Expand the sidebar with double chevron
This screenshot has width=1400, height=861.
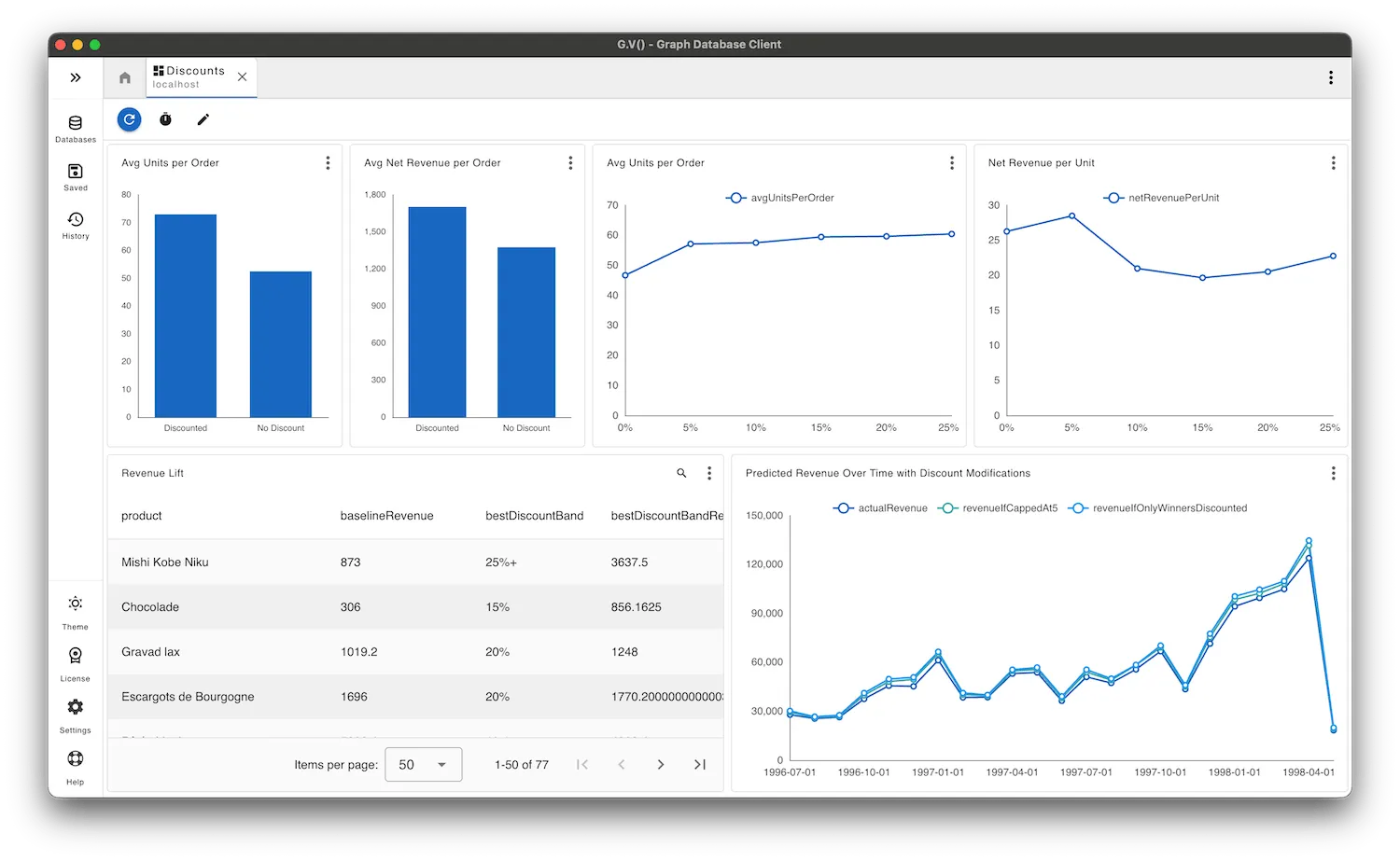(76, 77)
